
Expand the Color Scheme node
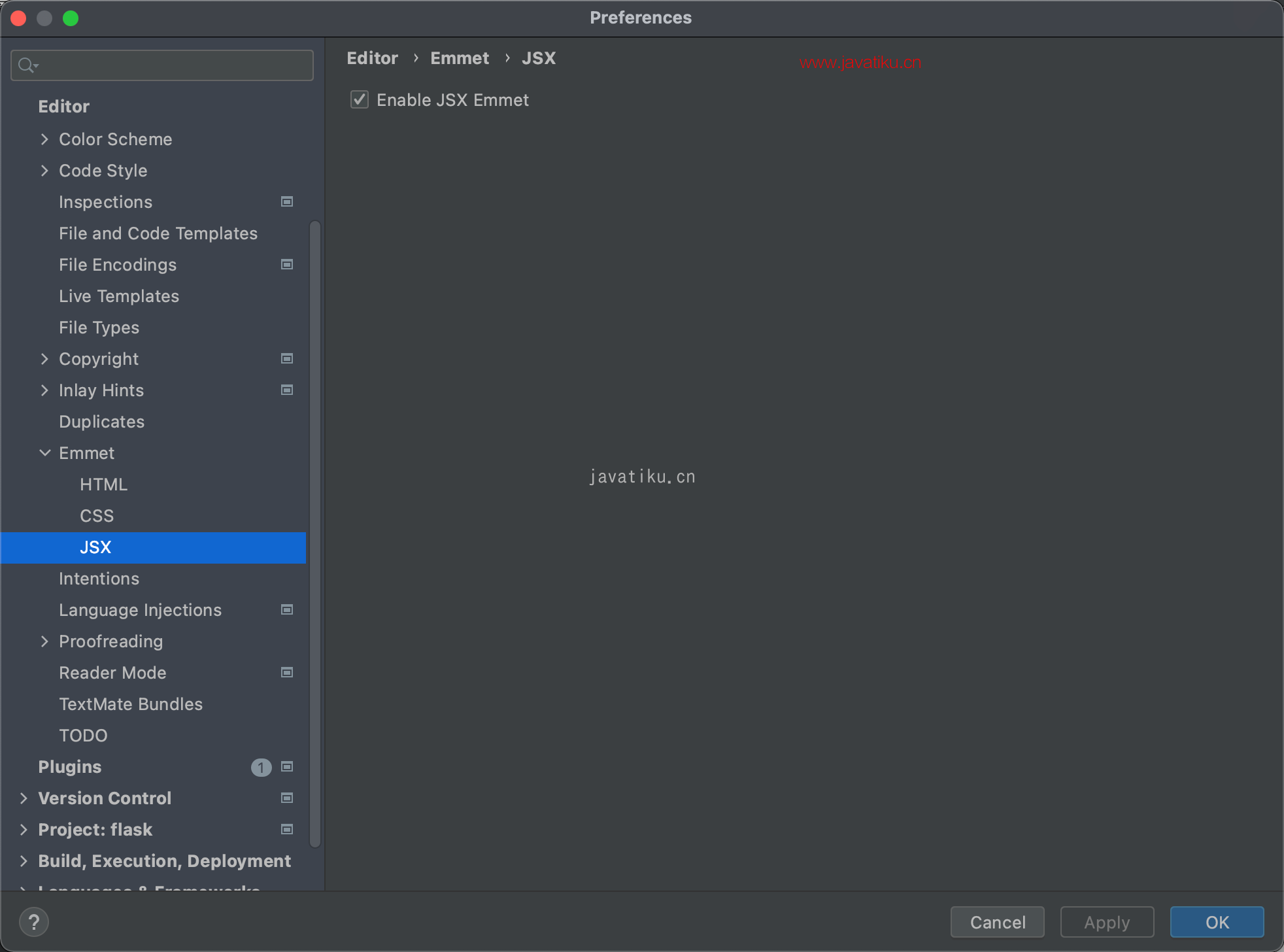click(x=44, y=139)
